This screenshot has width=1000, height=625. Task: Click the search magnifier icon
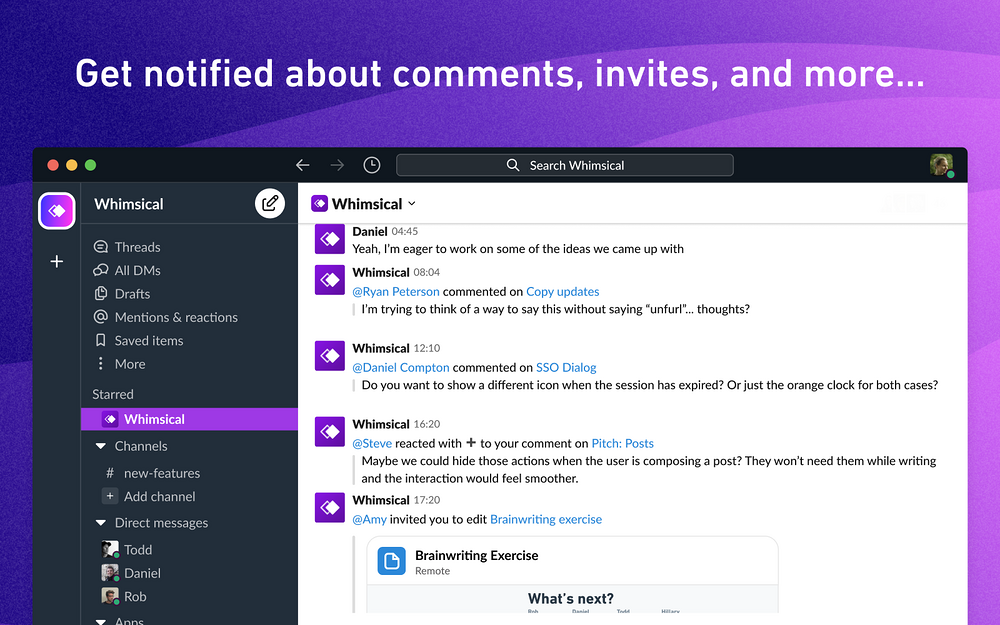pos(513,165)
